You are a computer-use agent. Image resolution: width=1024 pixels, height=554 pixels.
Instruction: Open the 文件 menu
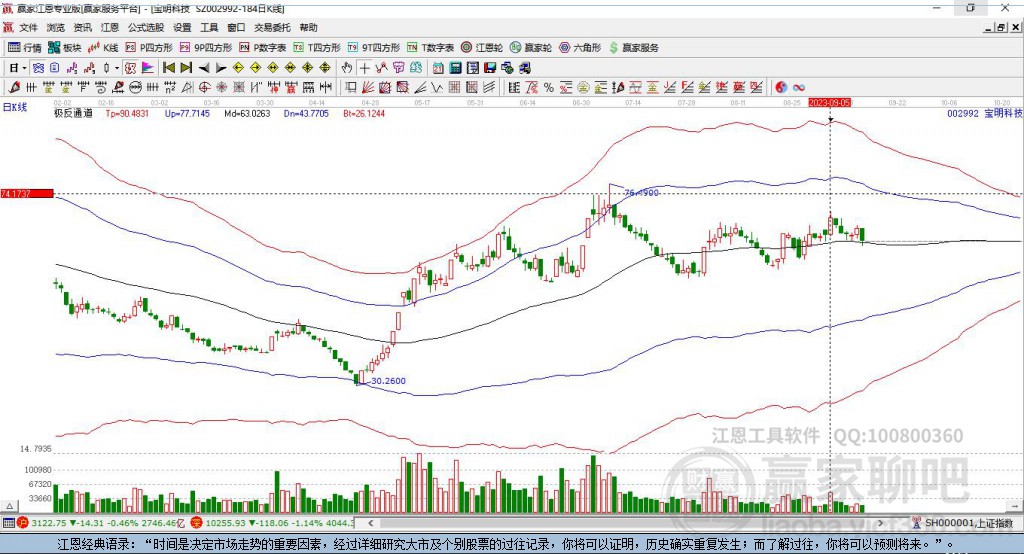click(x=28, y=27)
